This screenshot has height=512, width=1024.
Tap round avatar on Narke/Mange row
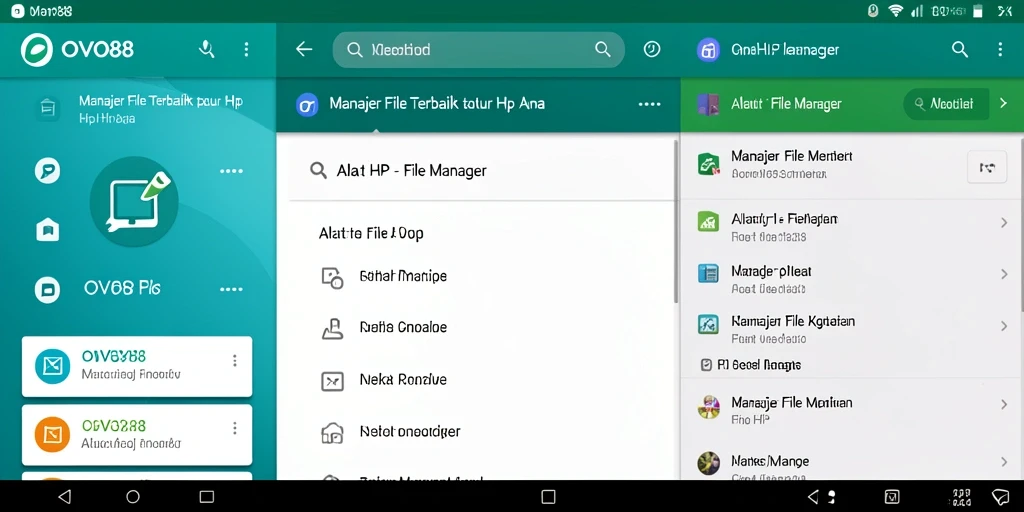(709, 463)
